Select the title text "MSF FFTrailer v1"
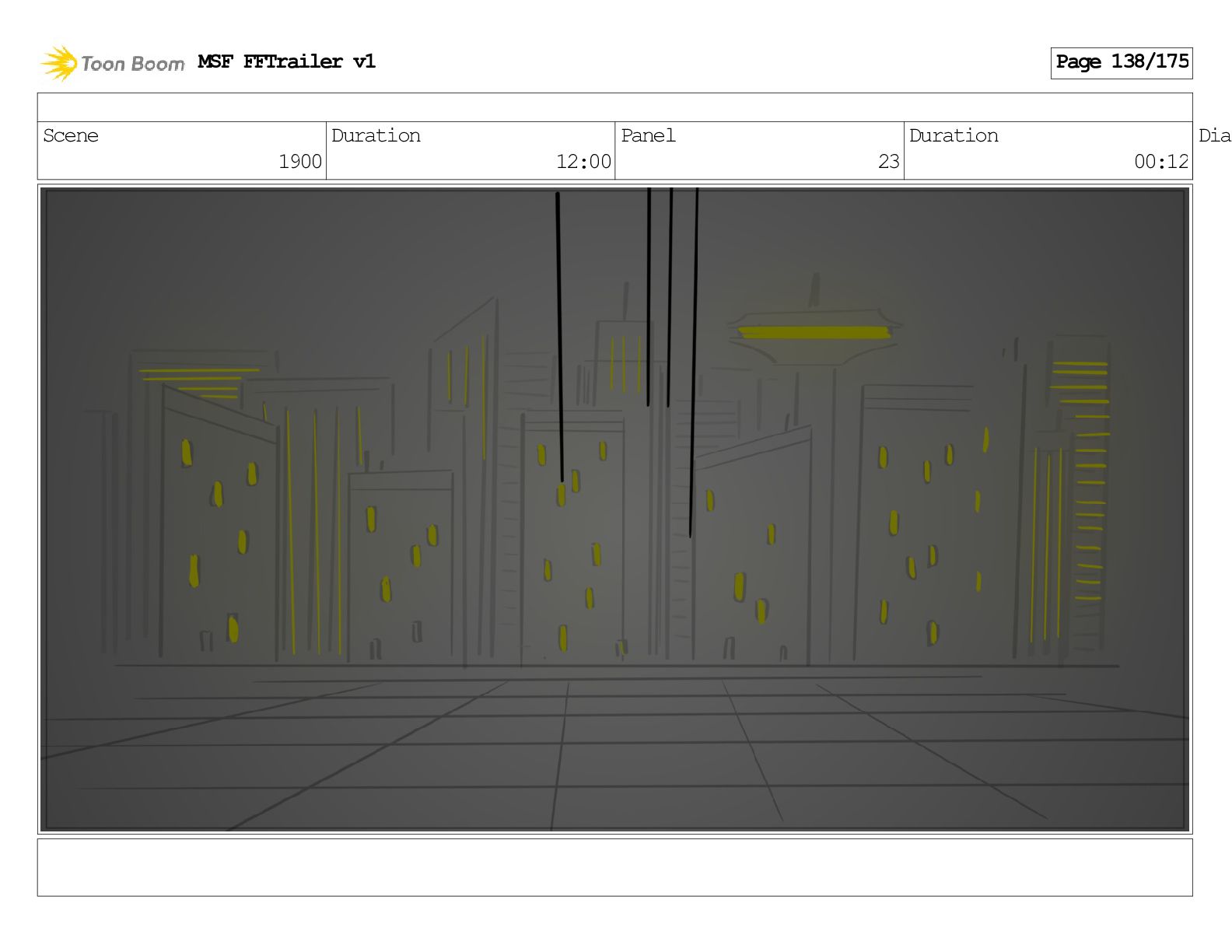This screenshot has height=952, width=1232. tap(286, 61)
